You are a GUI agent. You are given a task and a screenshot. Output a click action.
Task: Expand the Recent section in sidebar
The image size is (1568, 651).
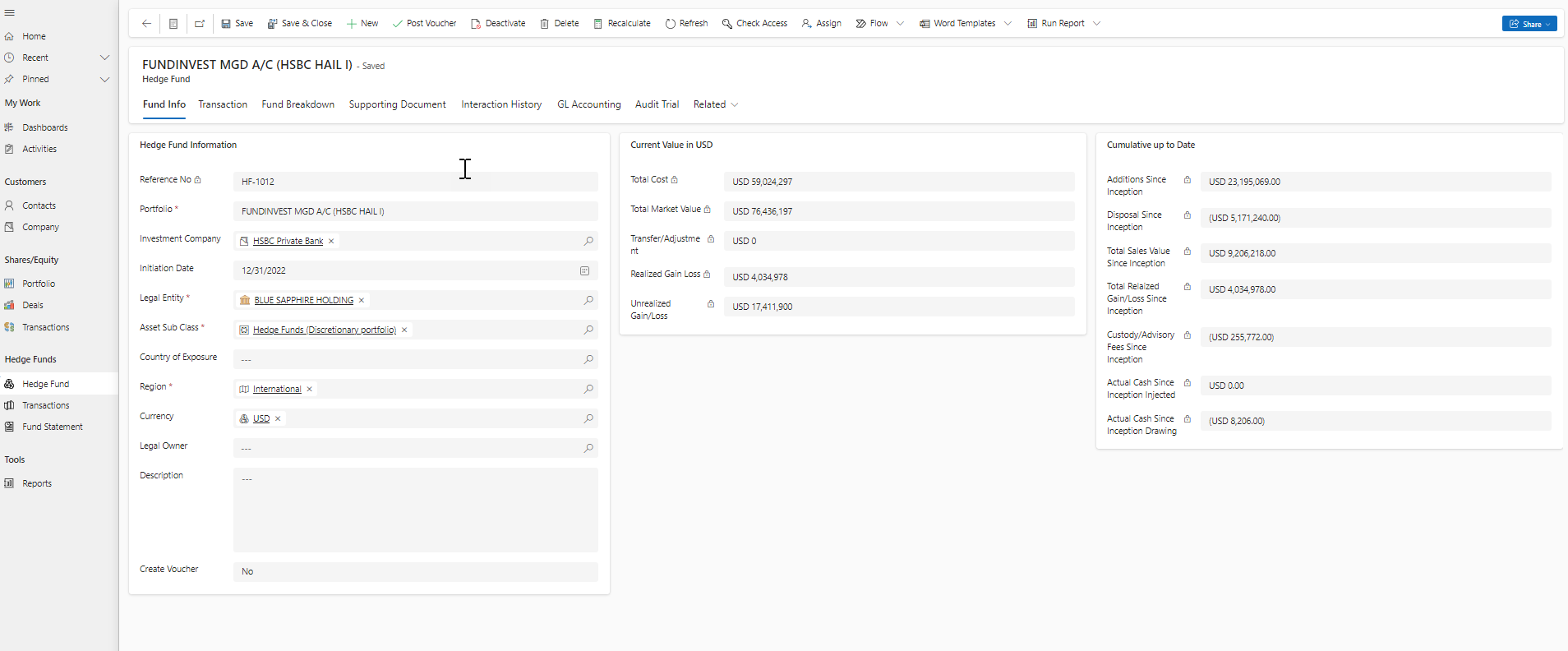pyautogui.click(x=104, y=58)
